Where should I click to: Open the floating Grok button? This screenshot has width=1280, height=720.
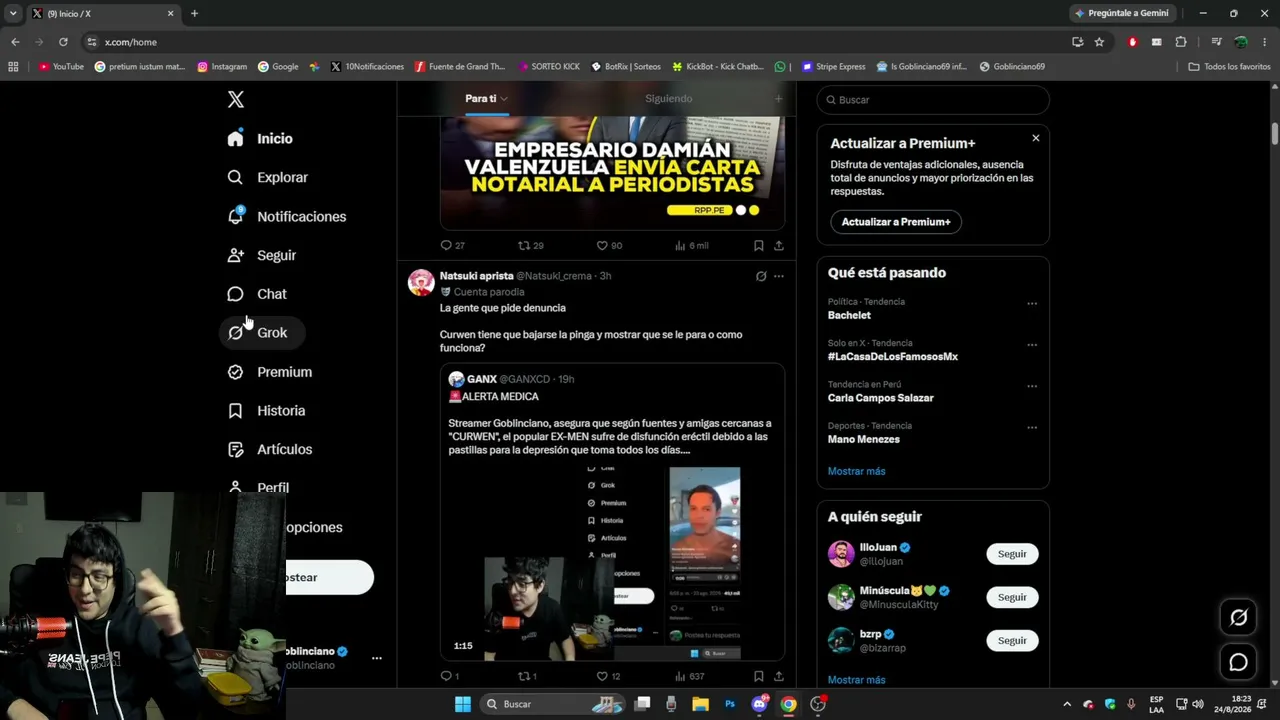(x=1238, y=618)
